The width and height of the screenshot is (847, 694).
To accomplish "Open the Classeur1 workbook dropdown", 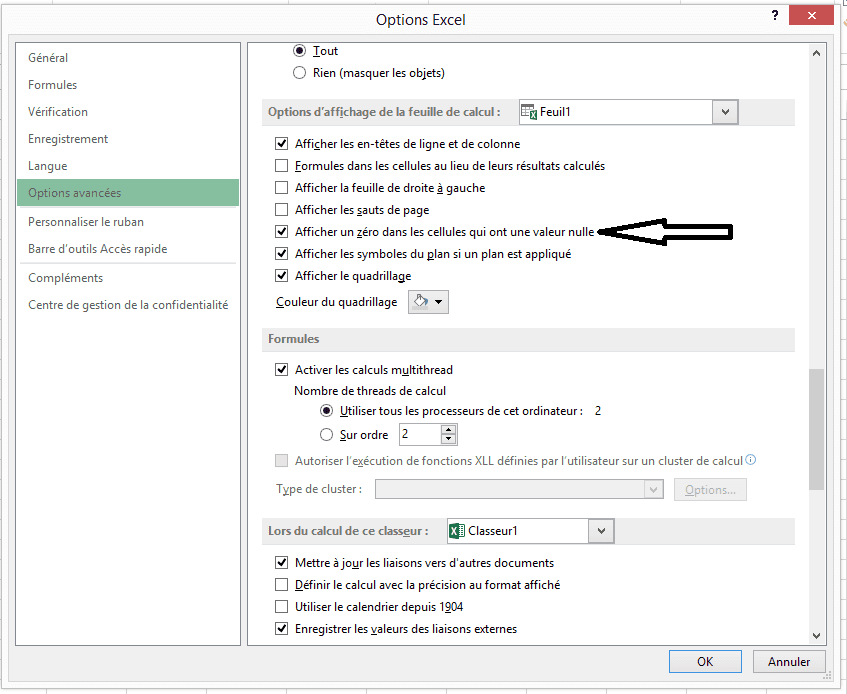I will [x=601, y=531].
